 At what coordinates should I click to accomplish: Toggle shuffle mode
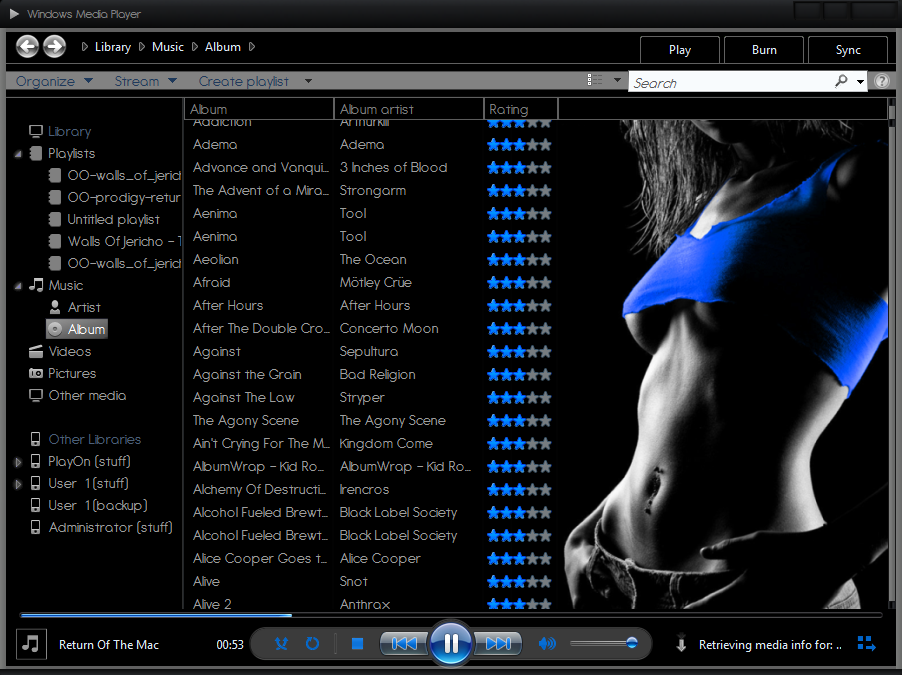point(281,644)
